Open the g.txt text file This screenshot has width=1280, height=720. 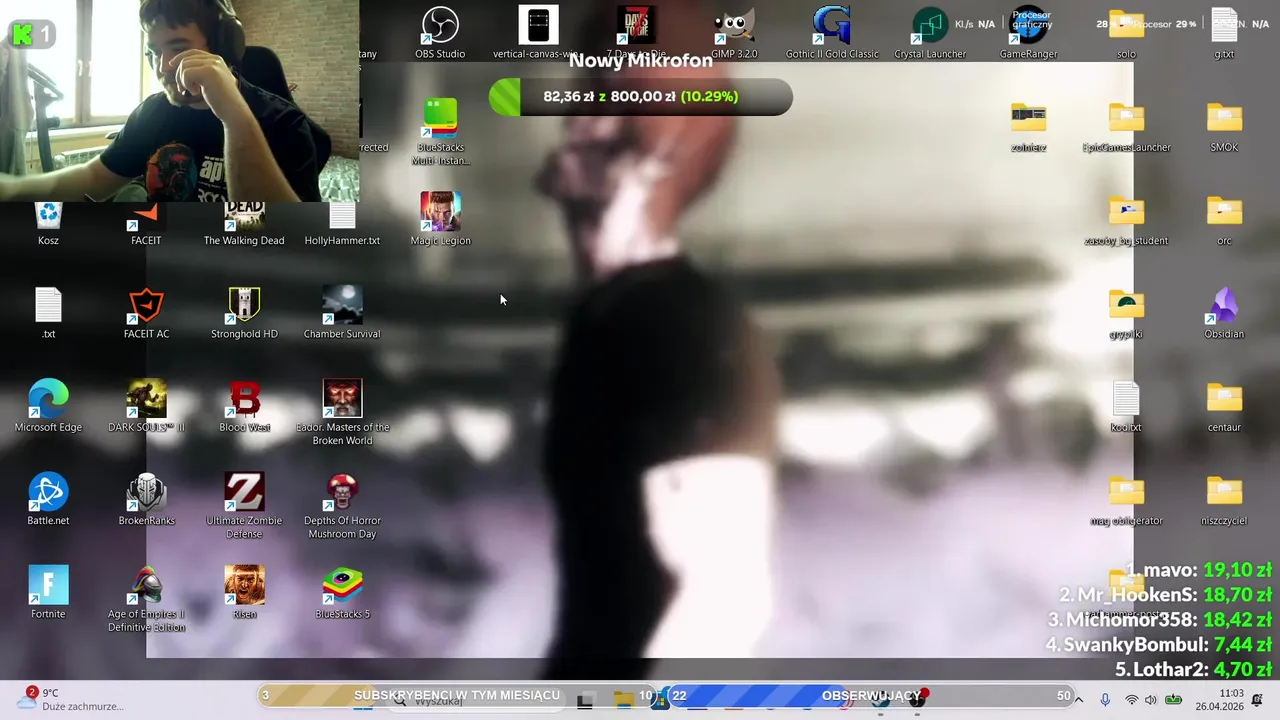1224,33
